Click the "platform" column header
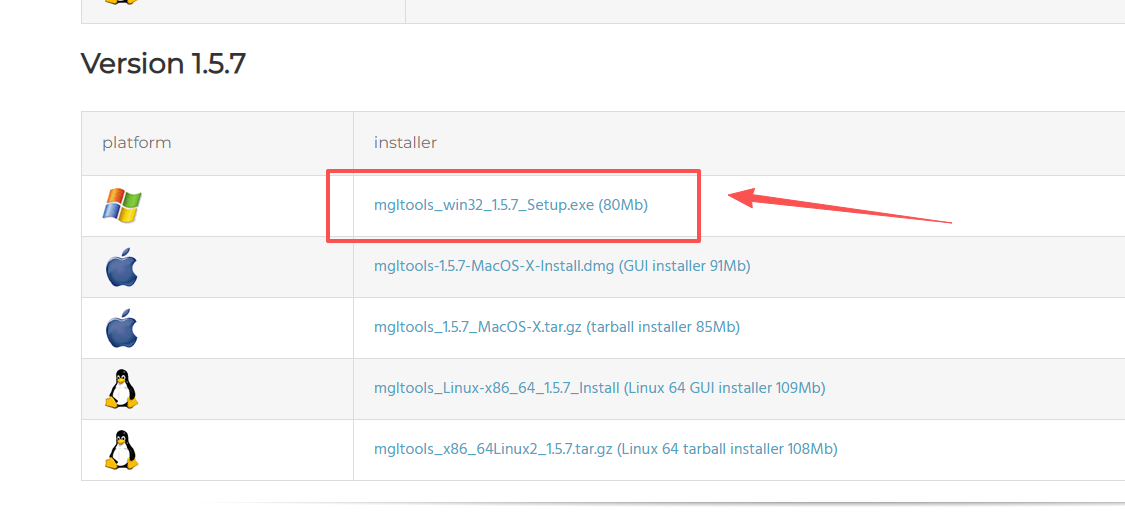1125x524 pixels. 136,143
